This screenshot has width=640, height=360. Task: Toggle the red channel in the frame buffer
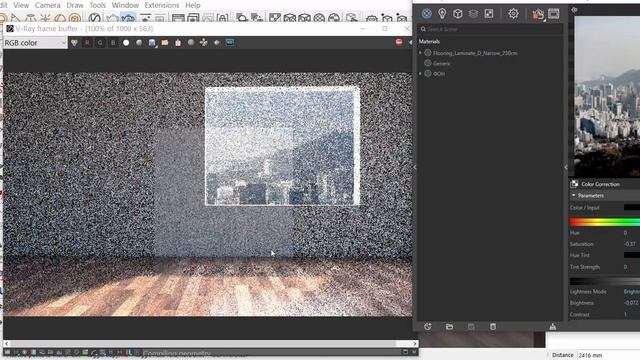(87, 42)
